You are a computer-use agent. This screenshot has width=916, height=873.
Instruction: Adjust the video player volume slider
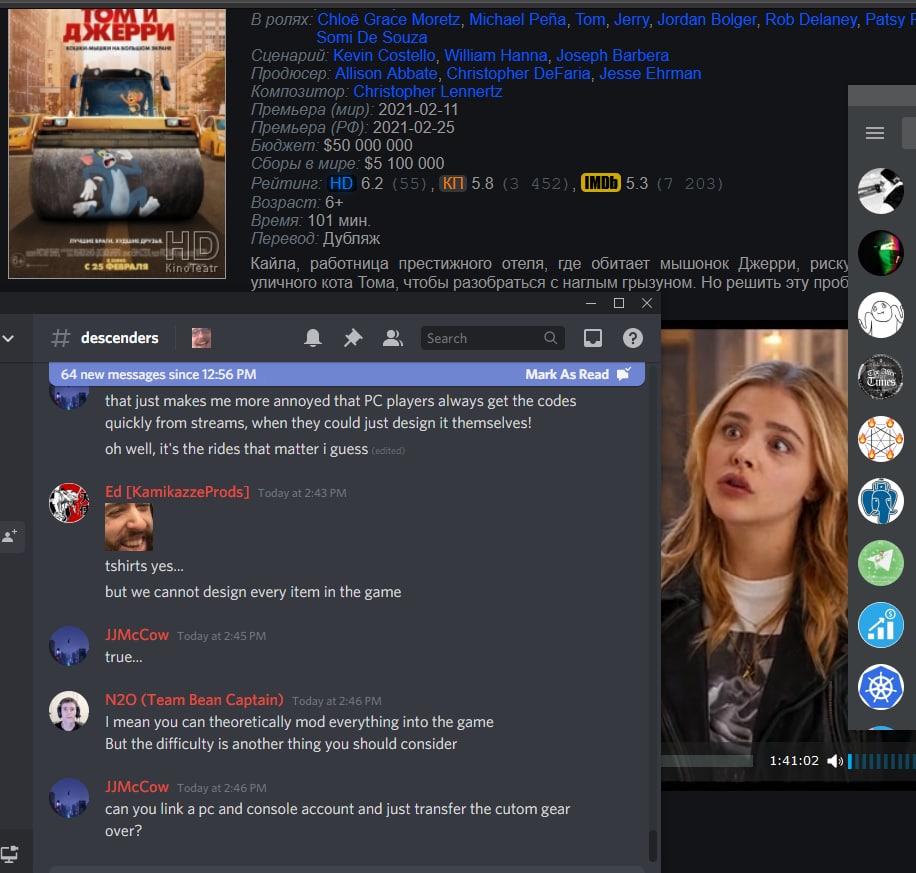click(x=882, y=761)
